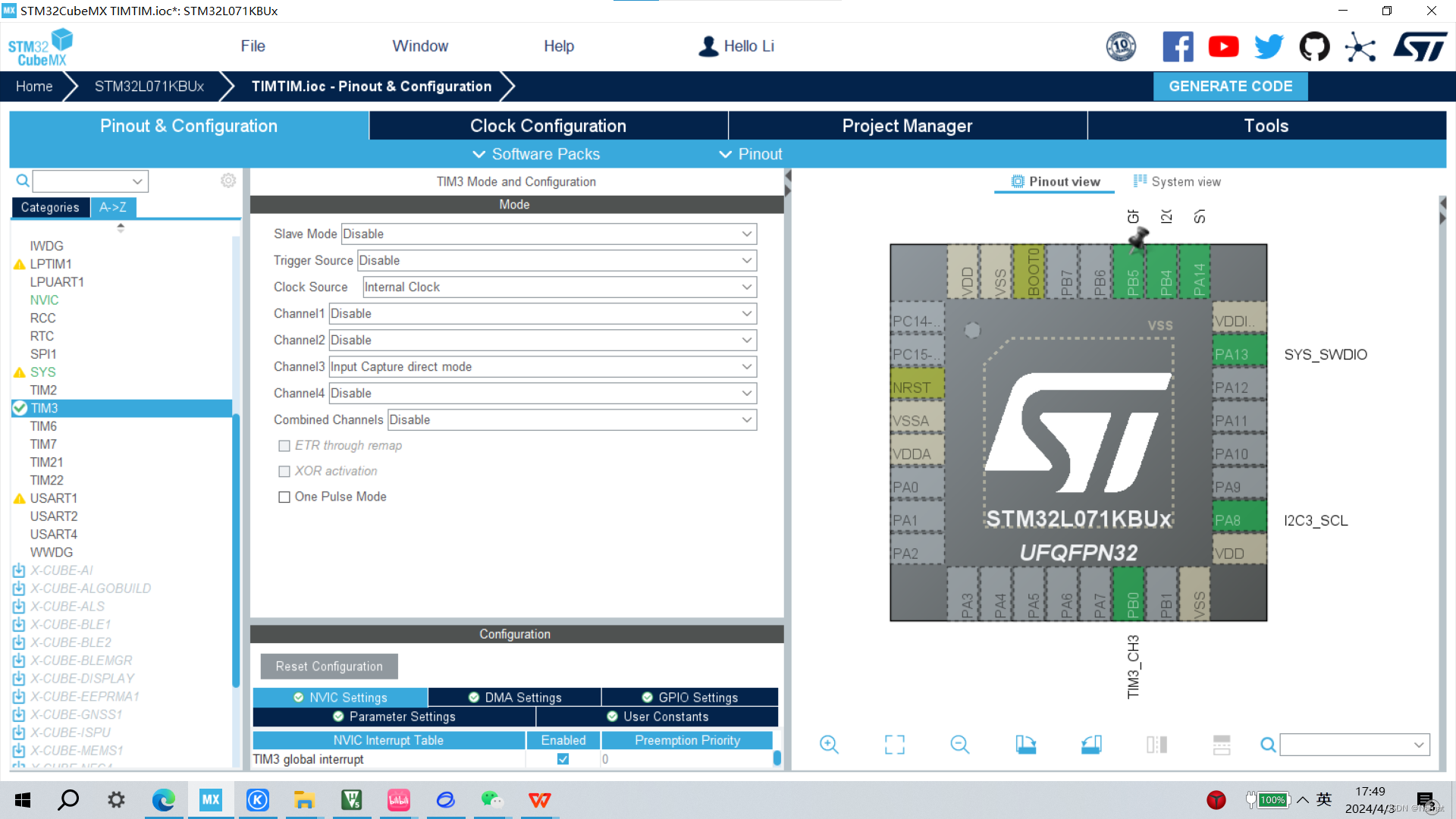Open the Channel3 mode dropdown
Image resolution: width=1456 pixels, height=819 pixels.
tap(542, 367)
